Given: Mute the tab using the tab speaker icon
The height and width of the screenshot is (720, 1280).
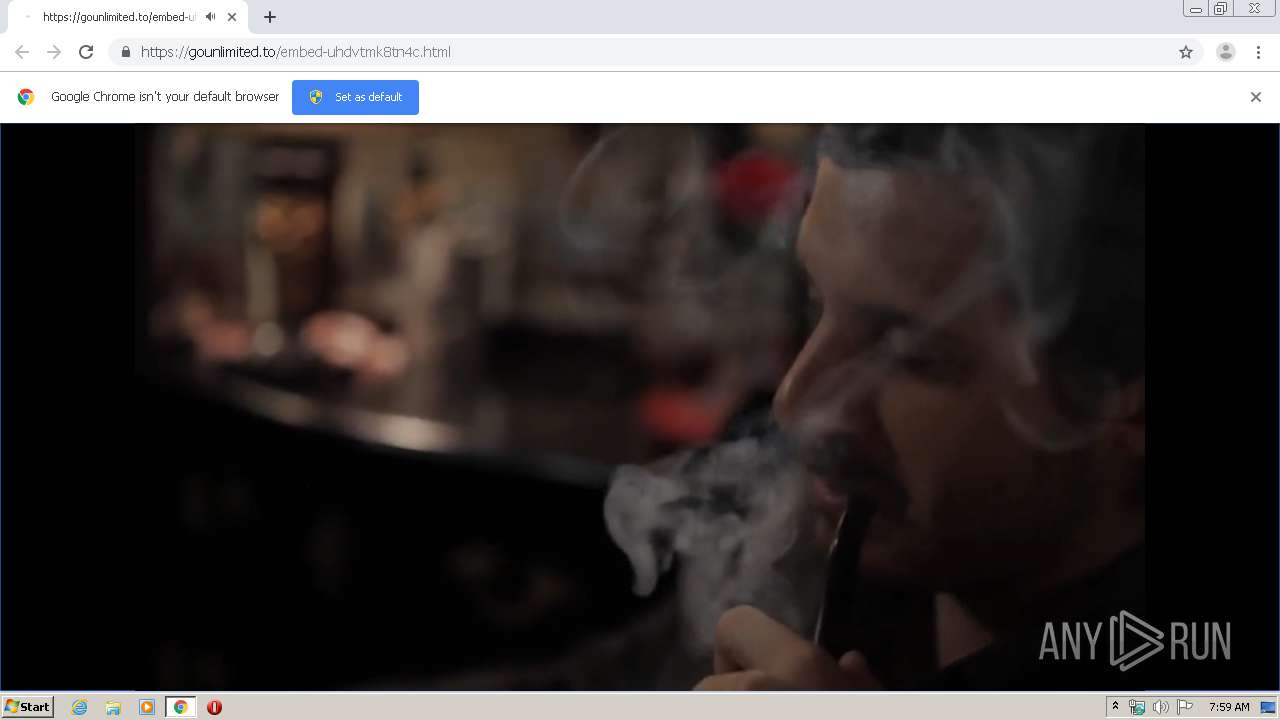Looking at the screenshot, I should coord(210,17).
